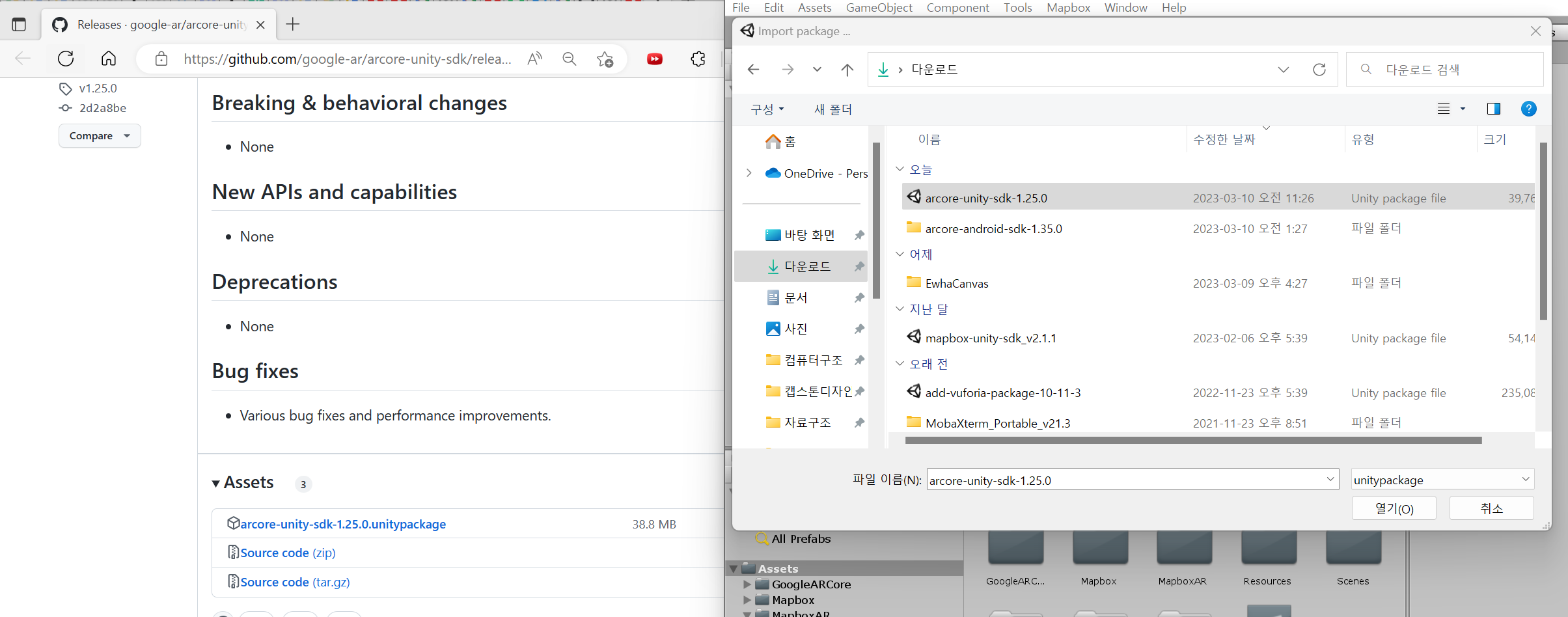Screen dimensions: 1568x617
Task: Open Unity Assets menu
Action: click(814, 7)
